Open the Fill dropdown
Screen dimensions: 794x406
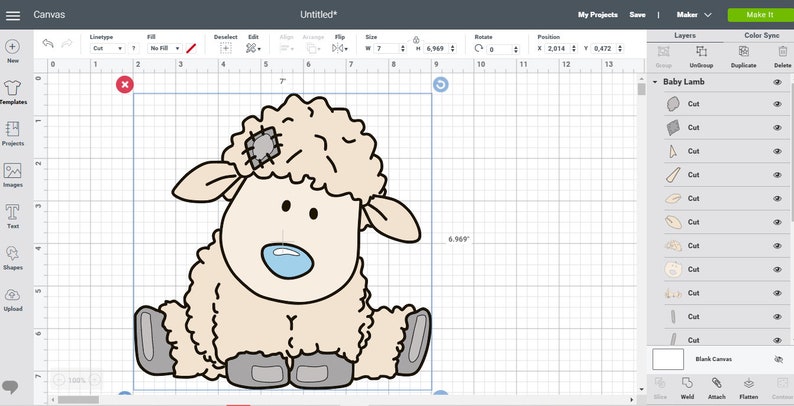pos(165,49)
